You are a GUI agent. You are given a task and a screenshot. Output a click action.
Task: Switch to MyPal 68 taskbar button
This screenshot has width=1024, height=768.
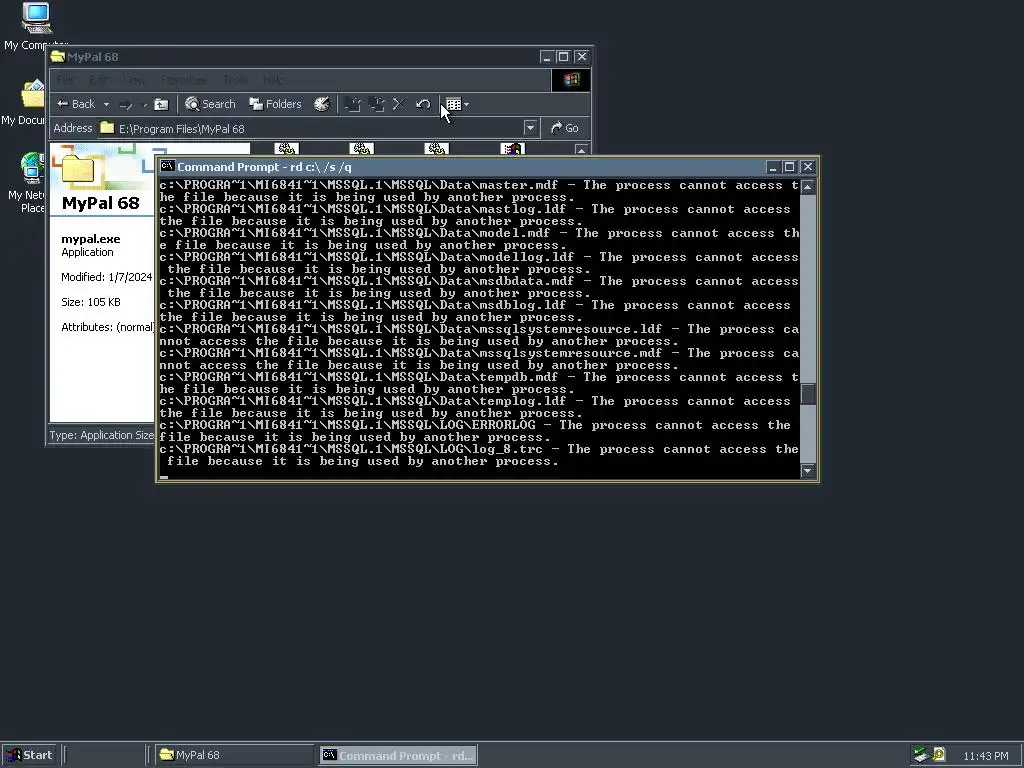click(x=235, y=755)
